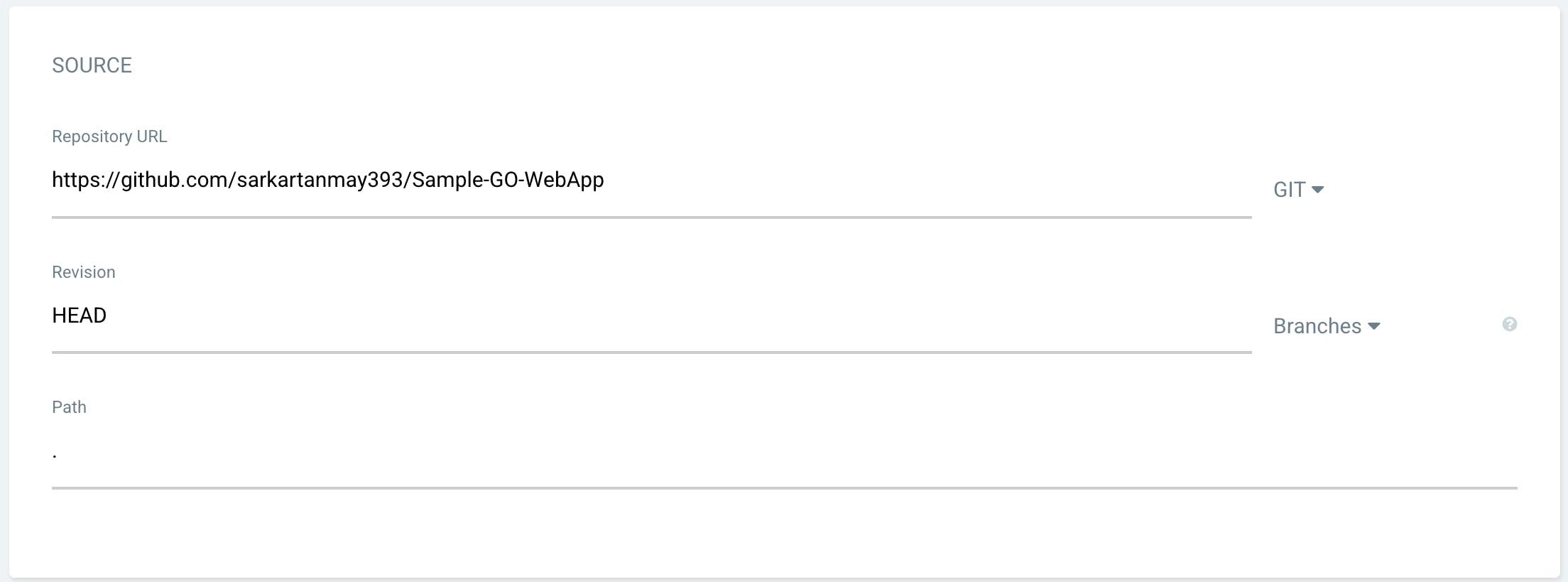Click the repository URL for Sample-GO-WebApp

[x=327, y=180]
